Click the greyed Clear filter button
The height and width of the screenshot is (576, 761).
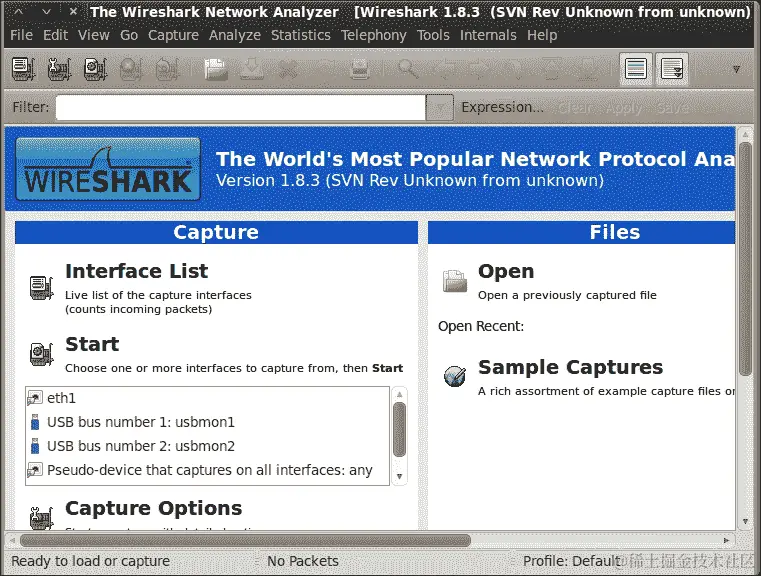click(575, 107)
